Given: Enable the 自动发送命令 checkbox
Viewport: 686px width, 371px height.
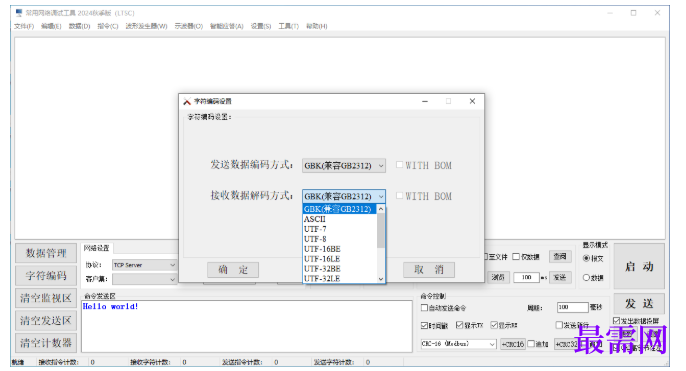Looking at the screenshot, I should click(x=443, y=308).
